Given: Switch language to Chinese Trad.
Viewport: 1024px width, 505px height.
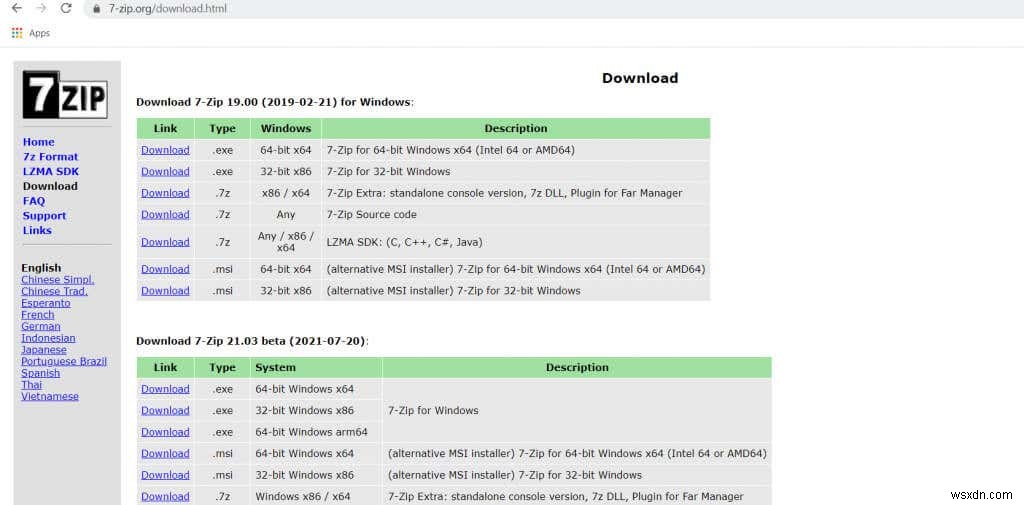Looking at the screenshot, I should tap(54, 291).
